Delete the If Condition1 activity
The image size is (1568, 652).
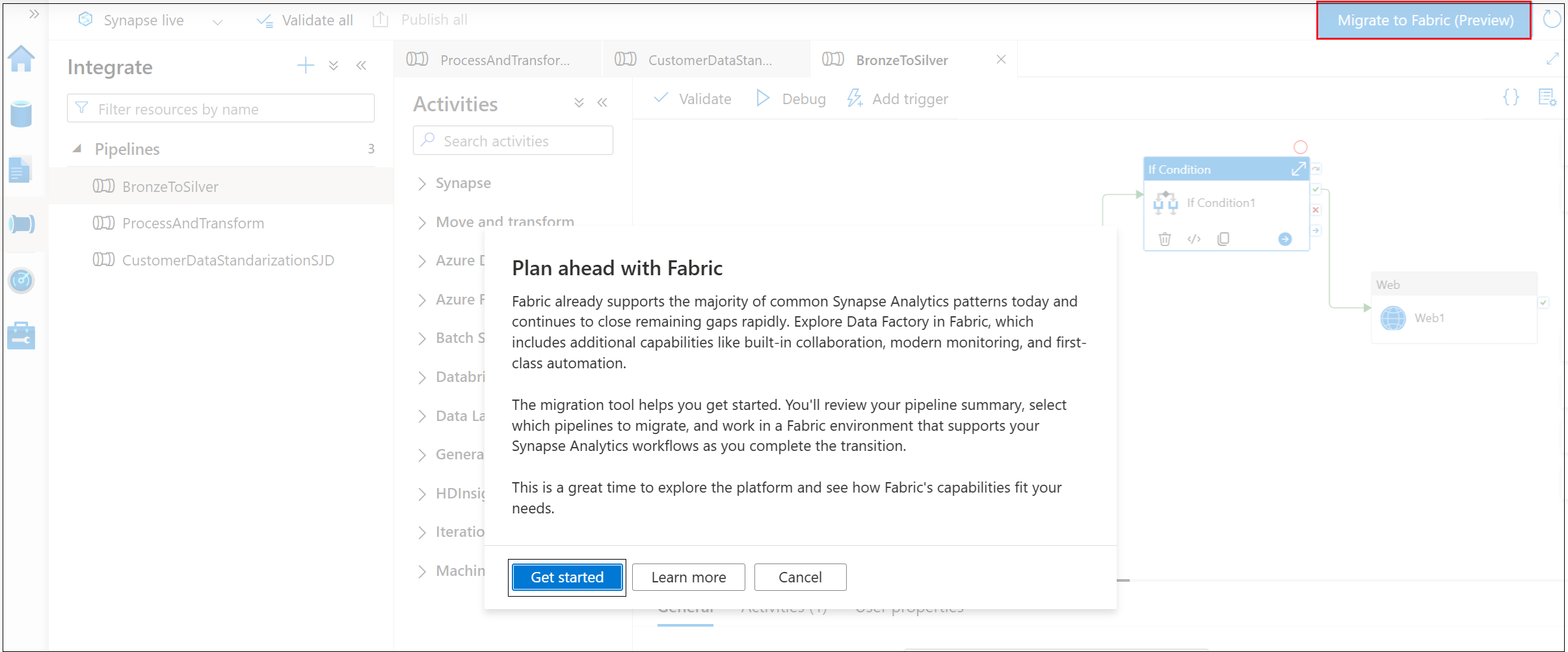coord(1165,239)
